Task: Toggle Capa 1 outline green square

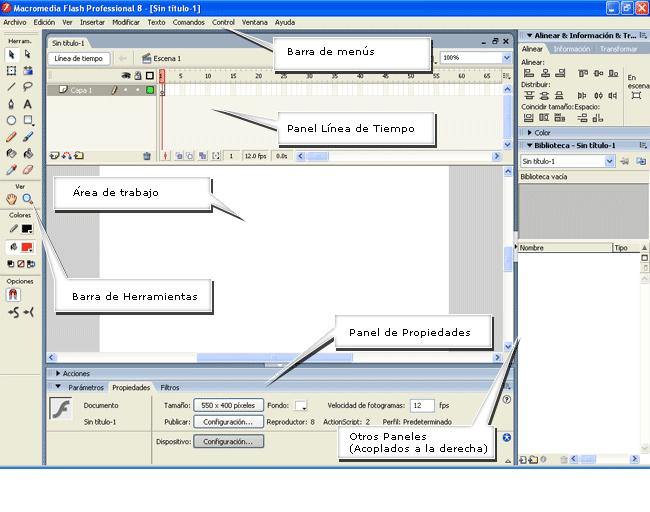Action: 150,90
